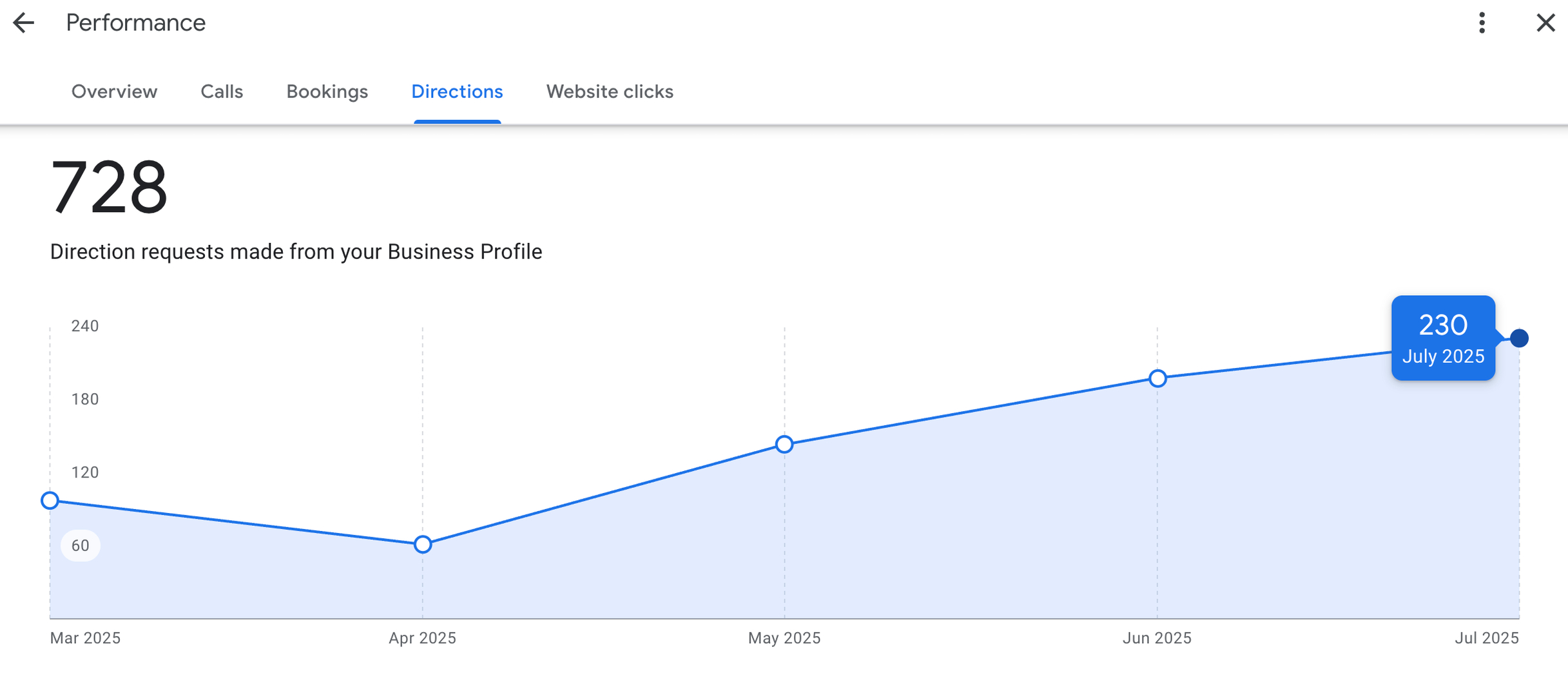The height and width of the screenshot is (696, 1568).
Task: Click the highlighted 60 axis label
Action: click(81, 546)
